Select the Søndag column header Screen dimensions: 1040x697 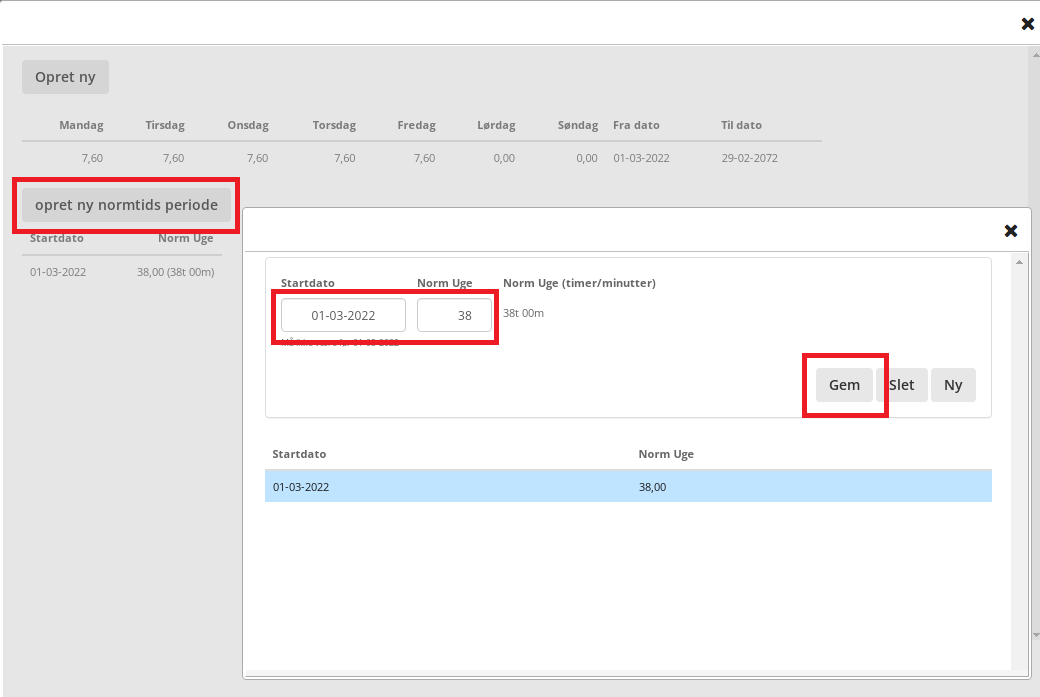pos(578,125)
